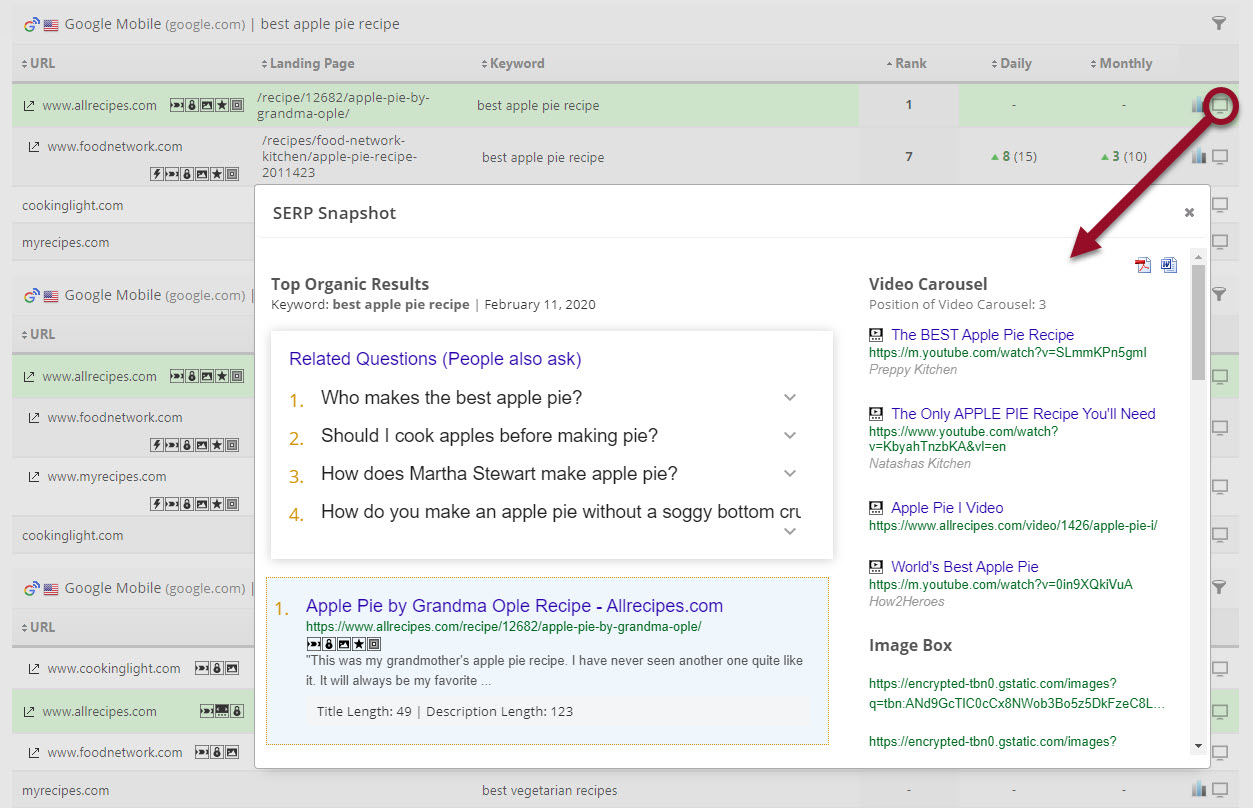This screenshot has height=808, width=1253.
Task: Click the filter funnel icon at top right
Action: [x=1219, y=23]
